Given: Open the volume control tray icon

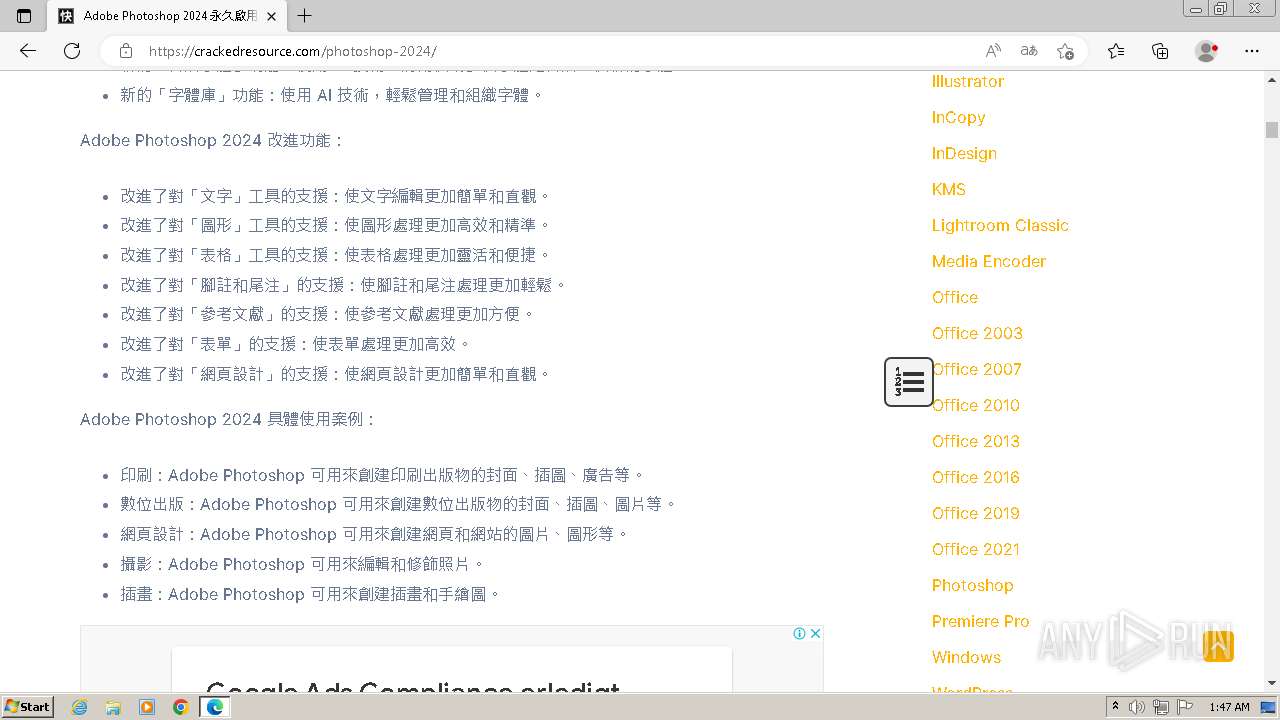Looking at the screenshot, I should (1137, 707).
